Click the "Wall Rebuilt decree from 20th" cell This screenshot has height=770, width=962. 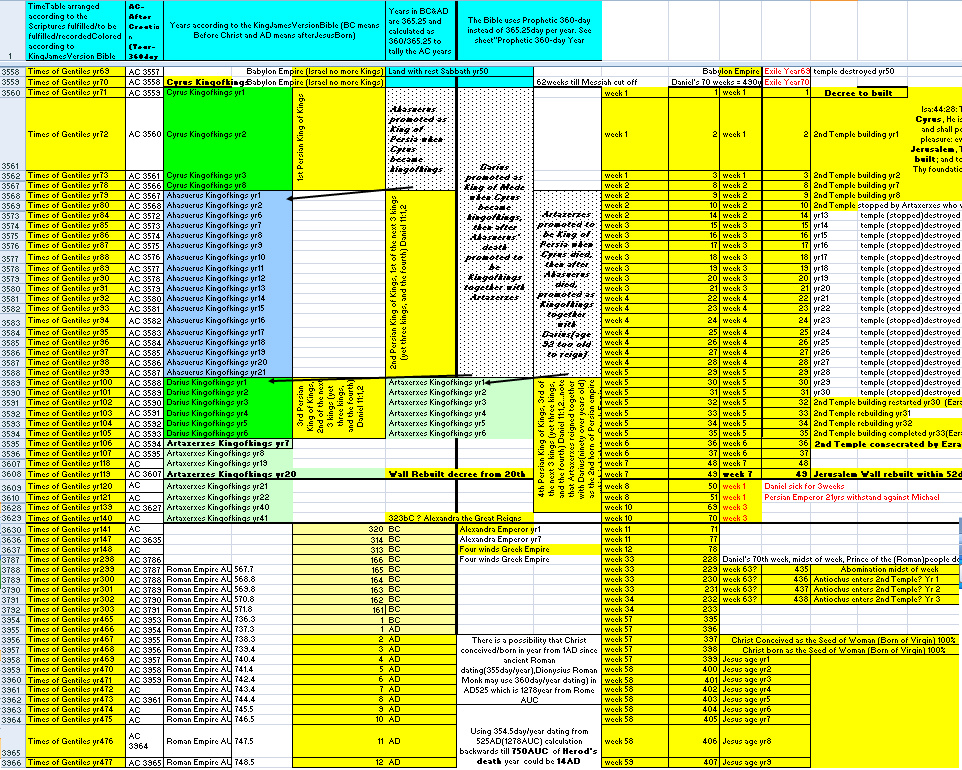(457, 474)
